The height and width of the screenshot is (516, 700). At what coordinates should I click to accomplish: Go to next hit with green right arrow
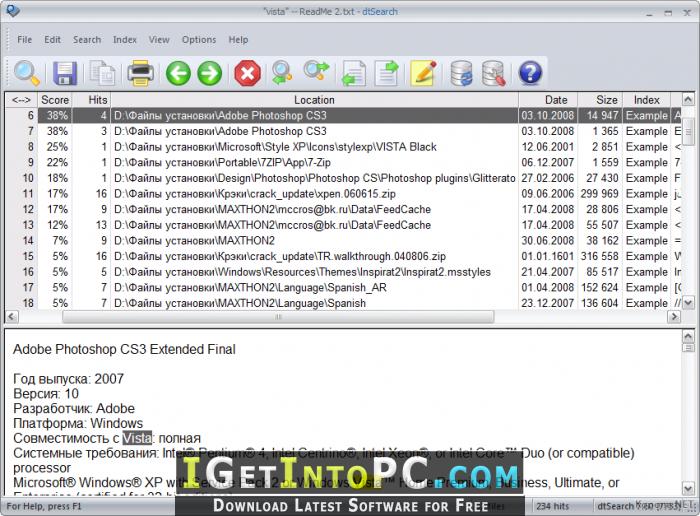(x=209, y=73)
